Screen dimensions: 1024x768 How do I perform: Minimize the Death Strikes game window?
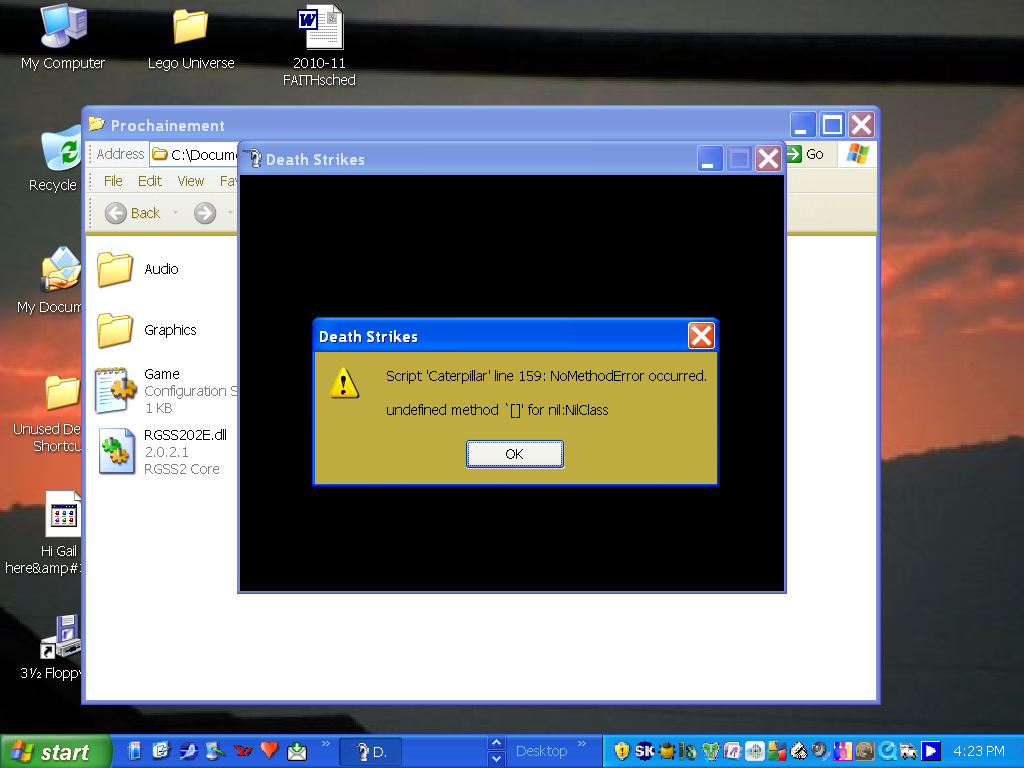click(710, 159)
